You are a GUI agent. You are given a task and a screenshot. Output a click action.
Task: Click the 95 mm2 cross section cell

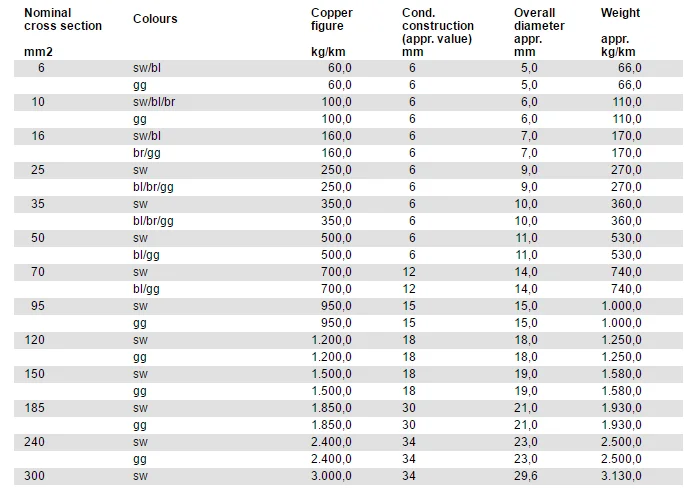pyautogui.click(x=38, y=306)
